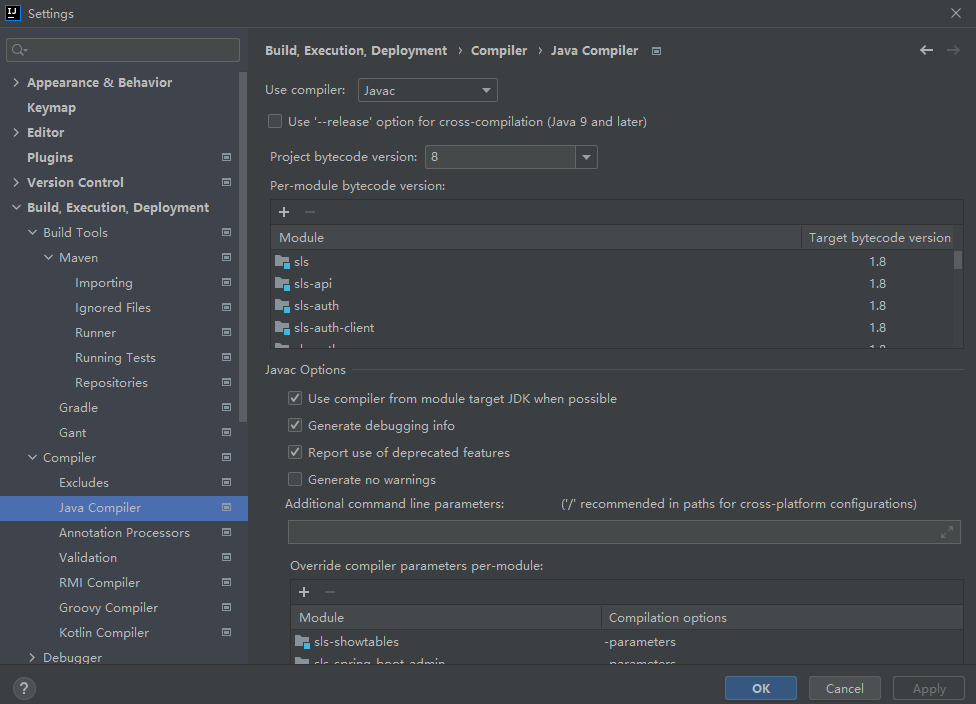Click the Apply button
Screen dimensions: 976x704
929,688
